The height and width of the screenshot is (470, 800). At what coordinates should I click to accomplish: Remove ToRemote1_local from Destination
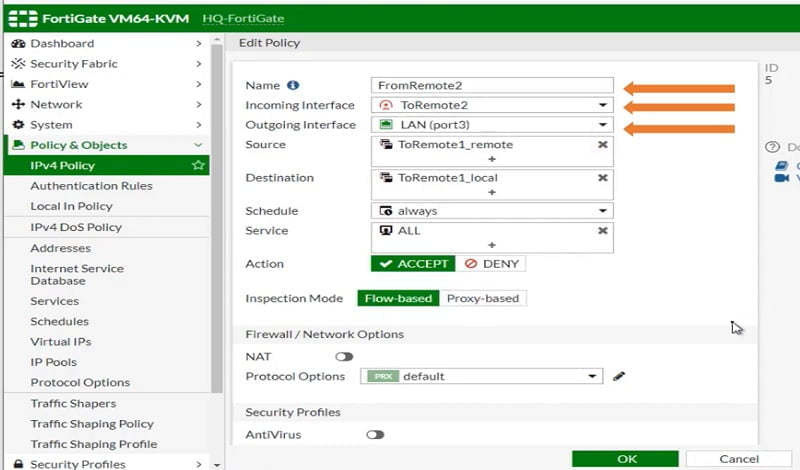tap(603, 178)
